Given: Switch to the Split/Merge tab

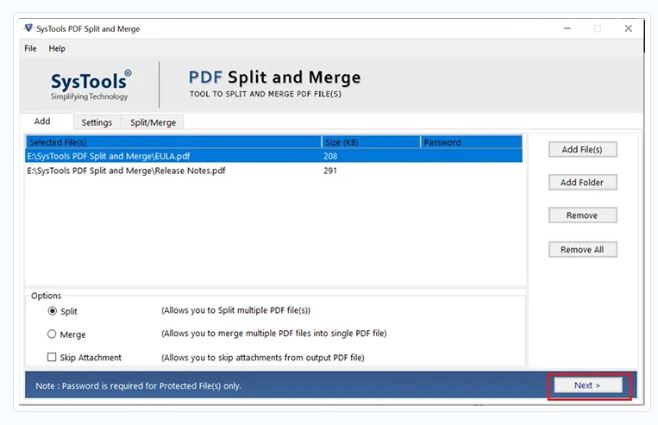Looking at the screenshot, I should [153, 123].
